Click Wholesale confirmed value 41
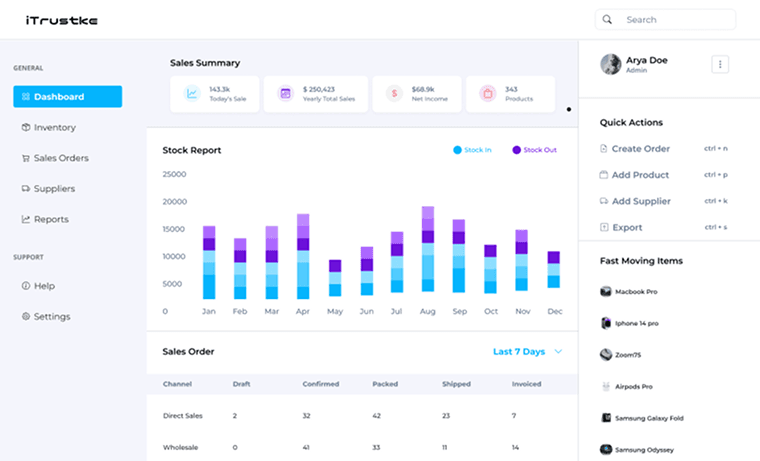760x461 pixels. [306, 447]
